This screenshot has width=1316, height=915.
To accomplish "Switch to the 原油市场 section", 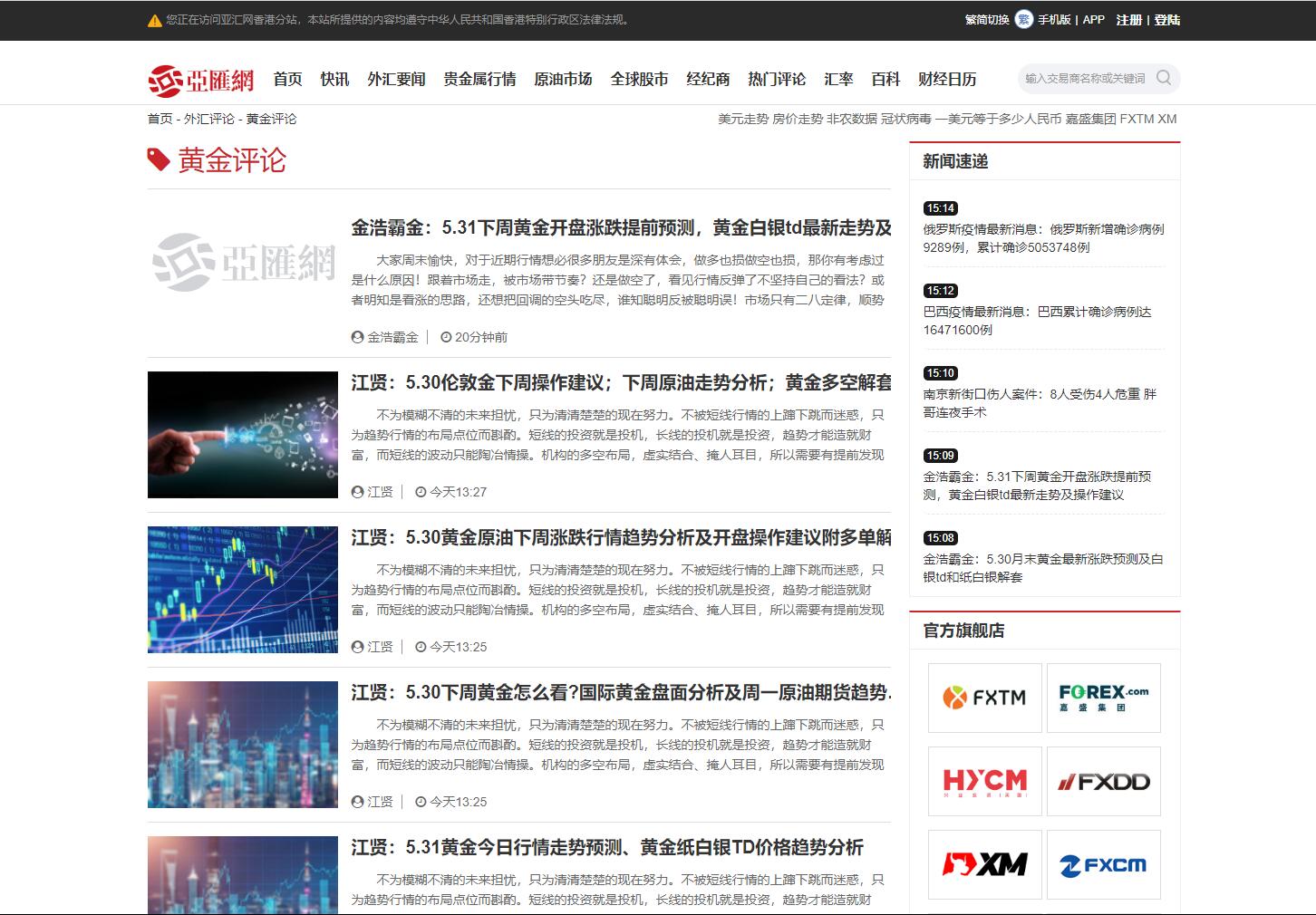I will click(562, 78).
